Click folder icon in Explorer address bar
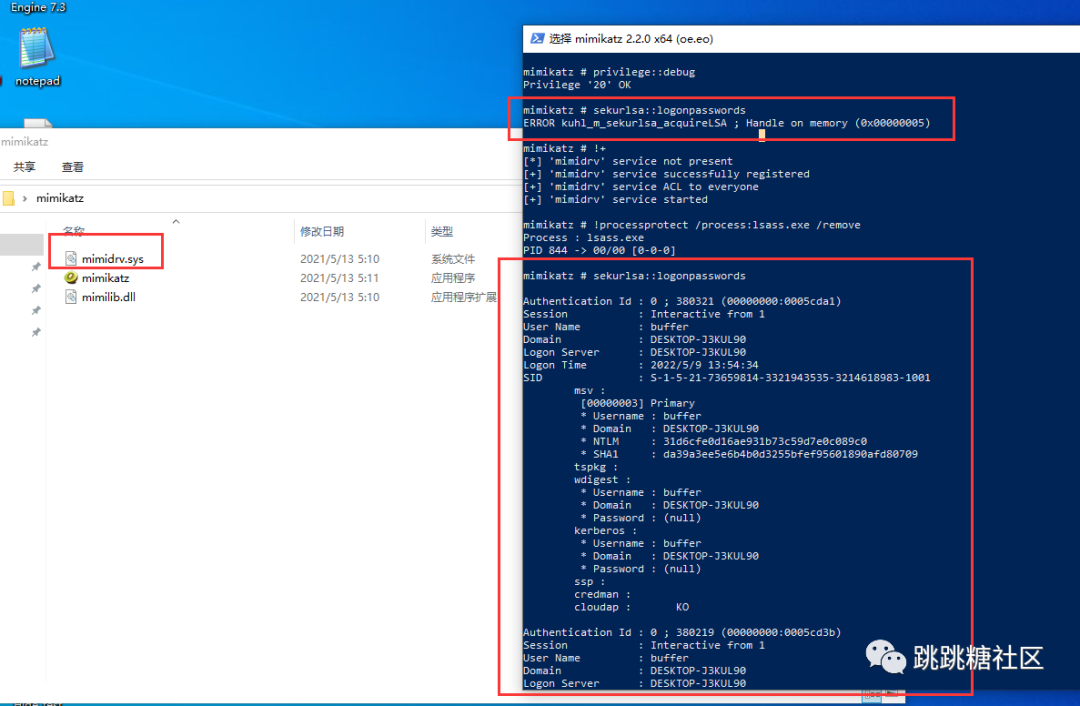This screenshot has height=706, width=1080. tap(8, 198)
